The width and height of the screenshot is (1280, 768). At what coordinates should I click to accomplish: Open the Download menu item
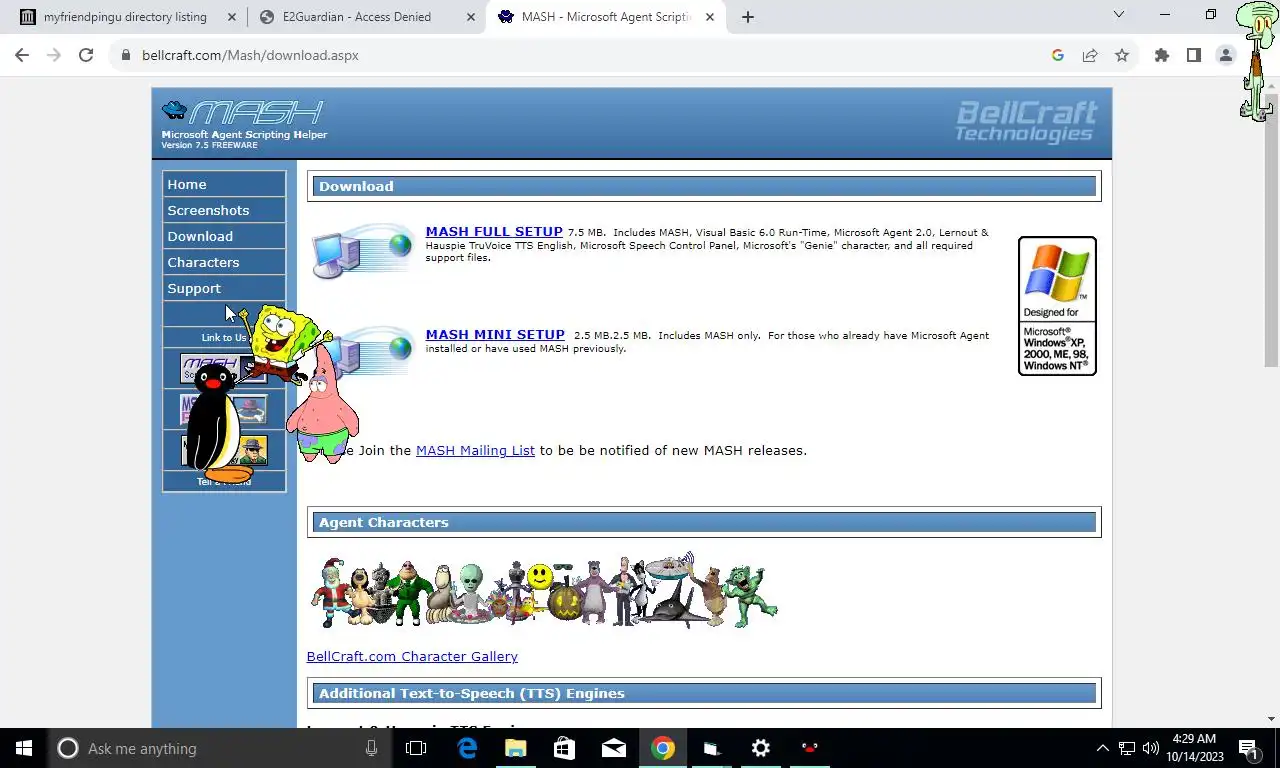224,236
